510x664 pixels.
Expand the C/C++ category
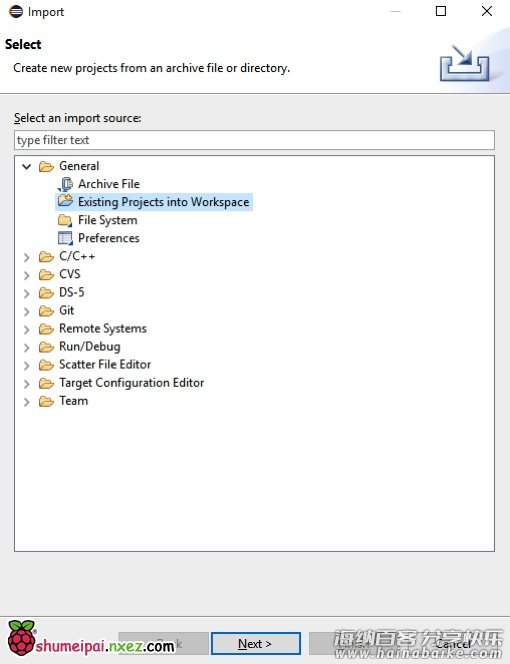pyautogui.click(x=27, y=257)
